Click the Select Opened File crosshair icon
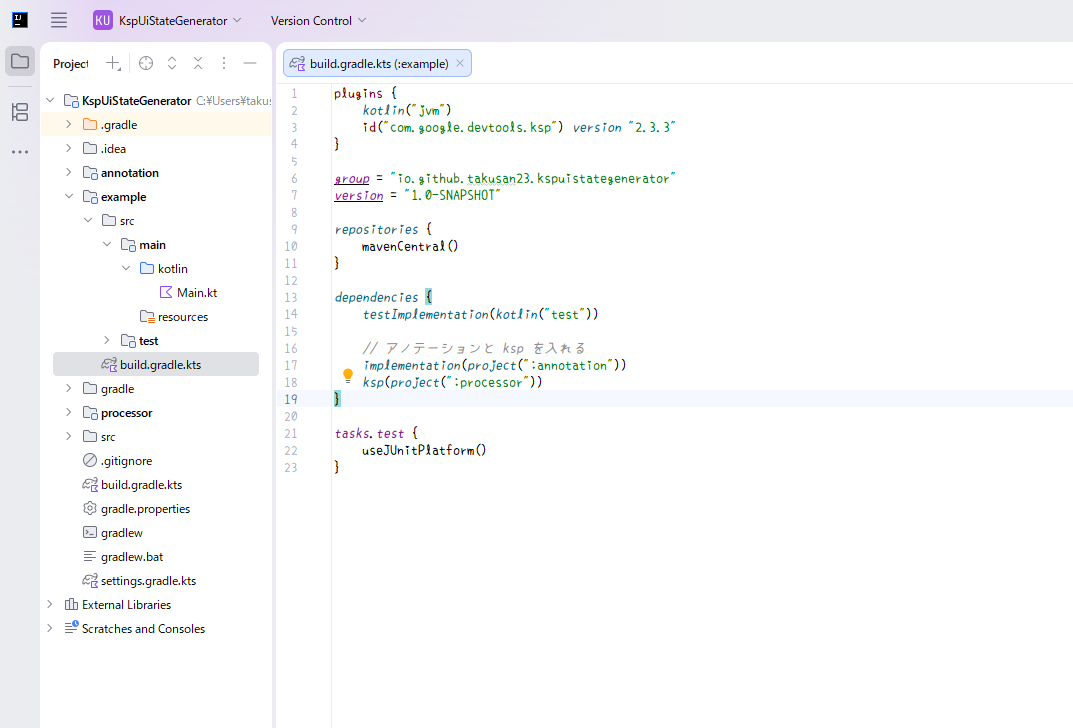Screen dimensions: 1073x728 point(146,63)
